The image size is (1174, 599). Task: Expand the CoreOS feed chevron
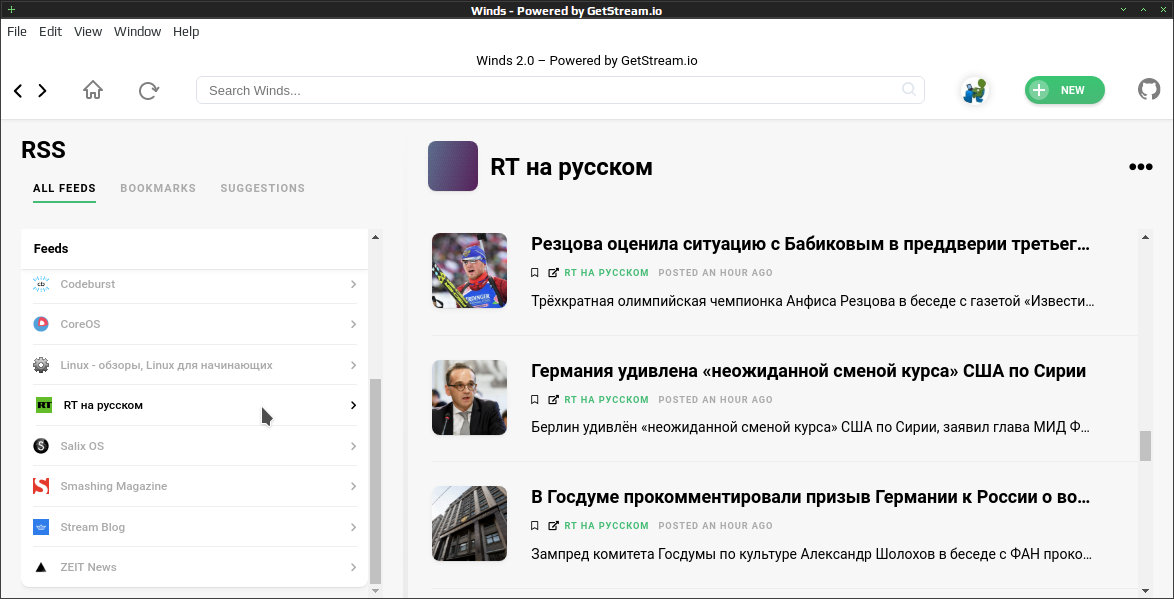353,324
